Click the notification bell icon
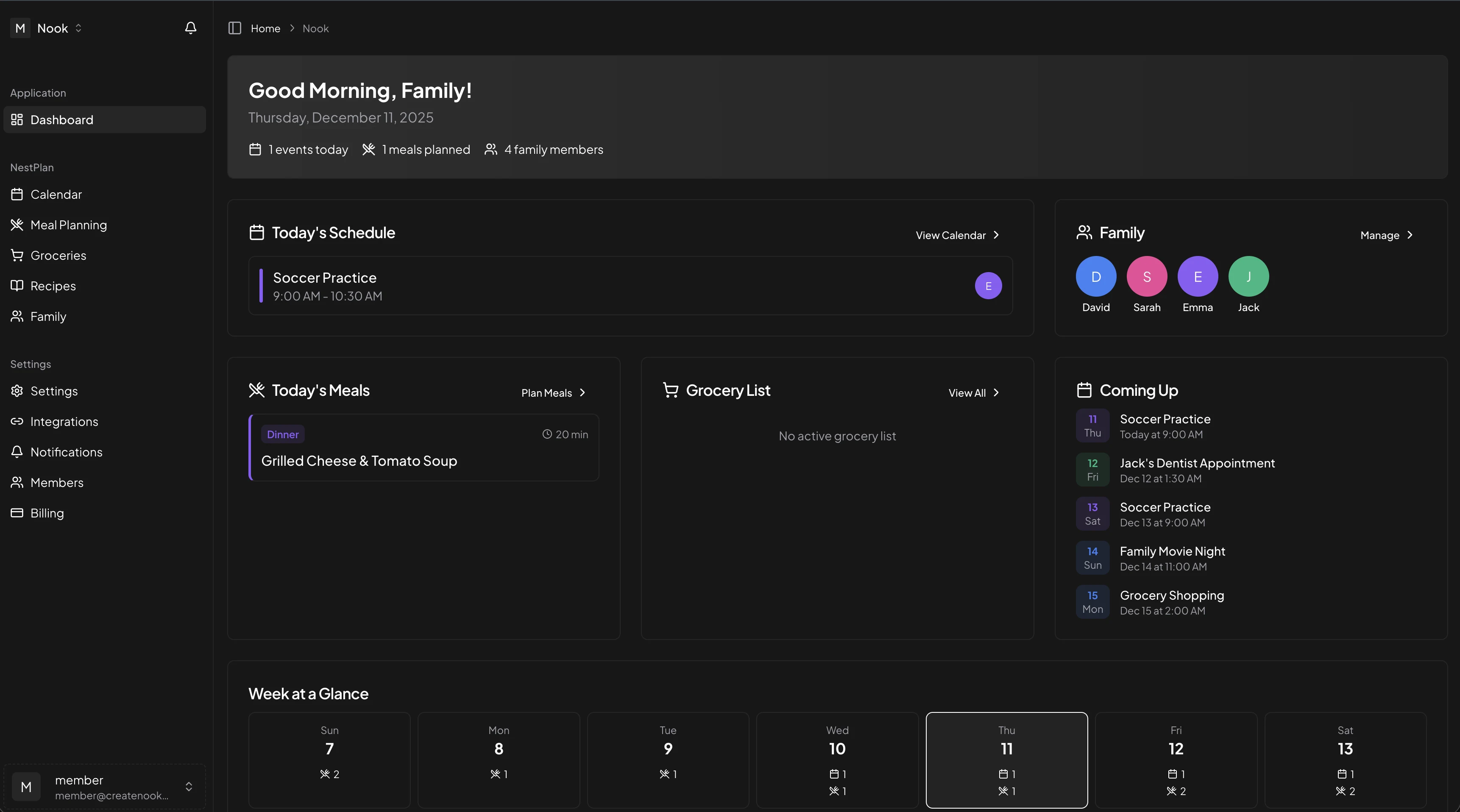The image size is (1460, 812). click(x=190, y=27)
